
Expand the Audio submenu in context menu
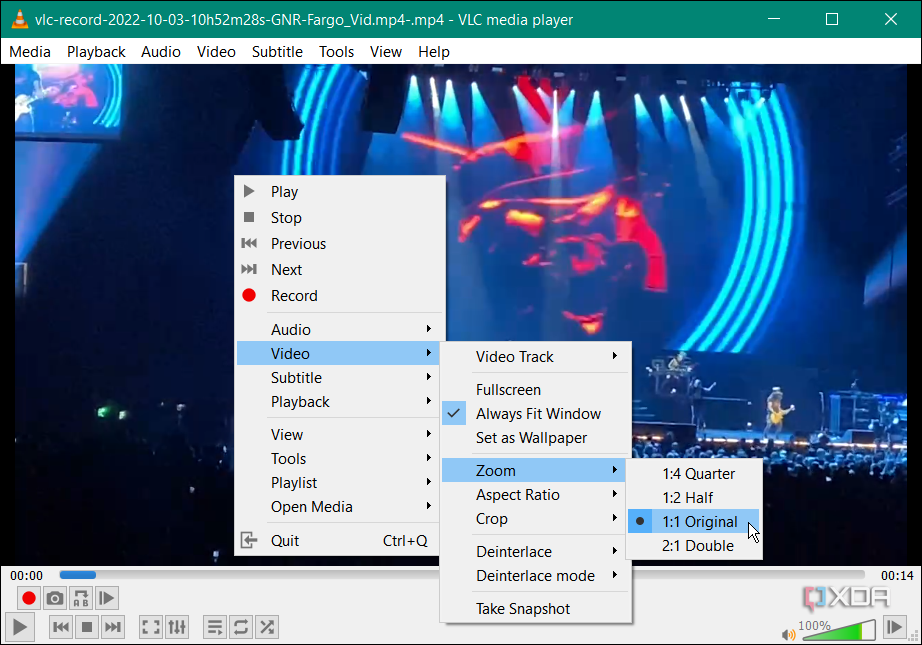(339, 329)
